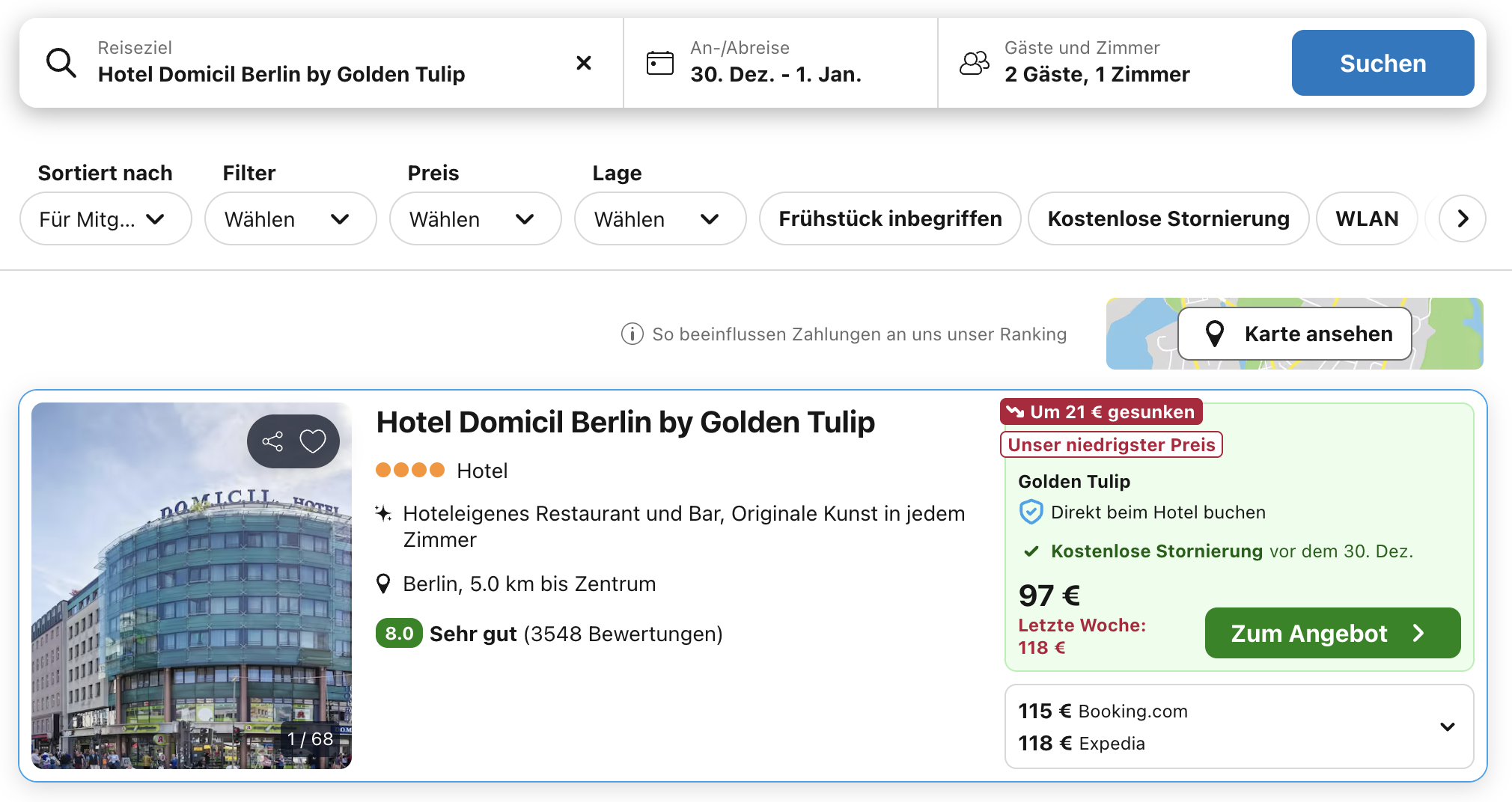Click the search magnifier icon

61,63
